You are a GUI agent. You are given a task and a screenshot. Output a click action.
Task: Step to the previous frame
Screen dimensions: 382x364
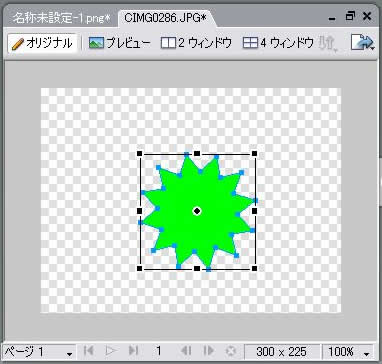[x=186, y=351]
